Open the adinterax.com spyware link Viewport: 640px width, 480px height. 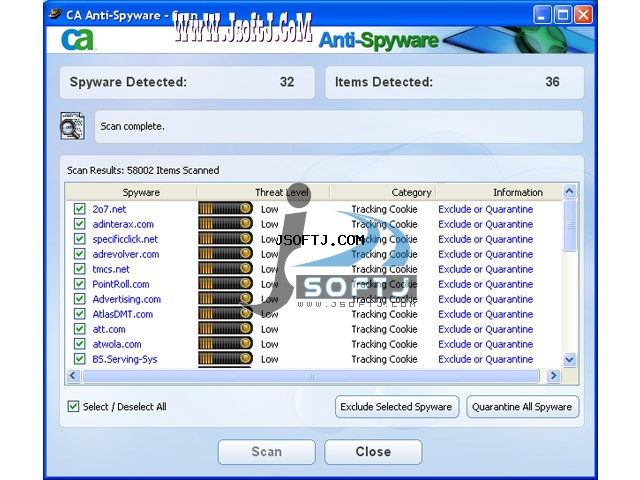point(123,224)
